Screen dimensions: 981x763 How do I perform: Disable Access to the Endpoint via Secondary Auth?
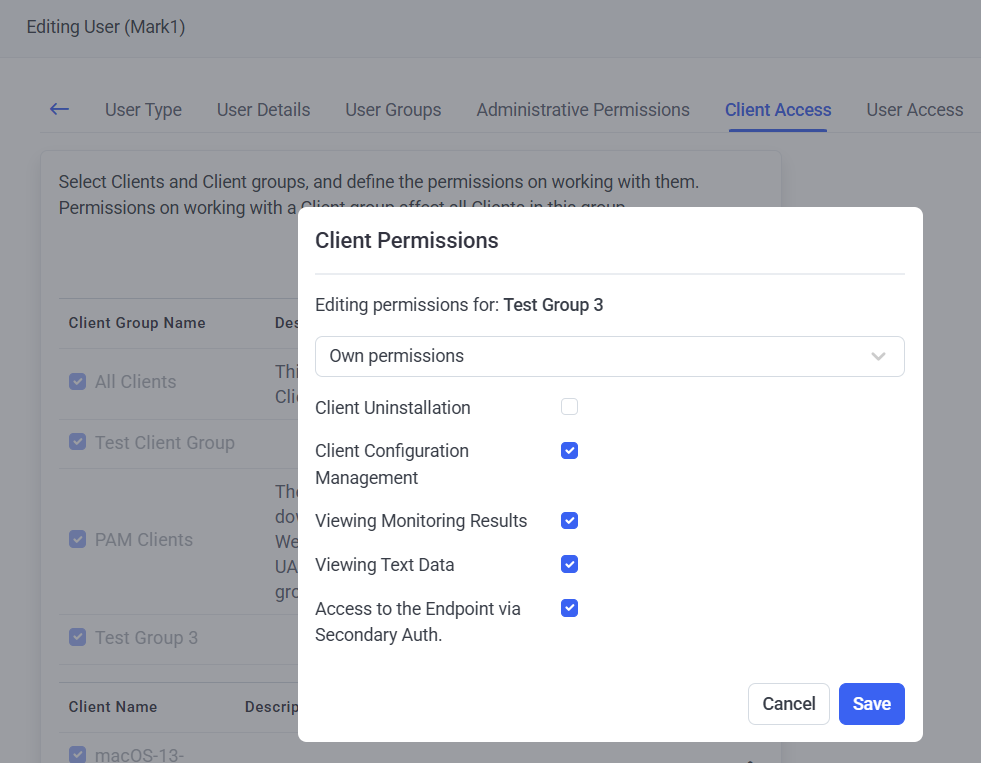click(569, 608)
